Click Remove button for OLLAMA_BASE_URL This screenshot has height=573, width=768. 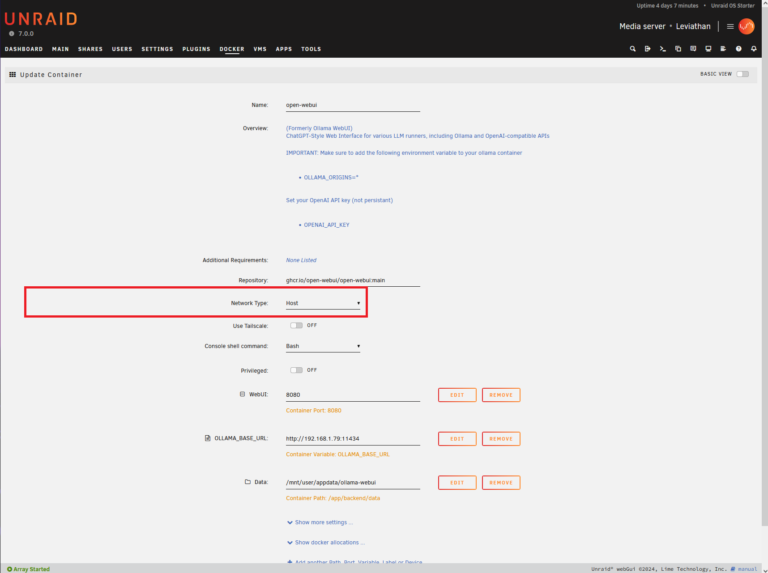point(501,438)
